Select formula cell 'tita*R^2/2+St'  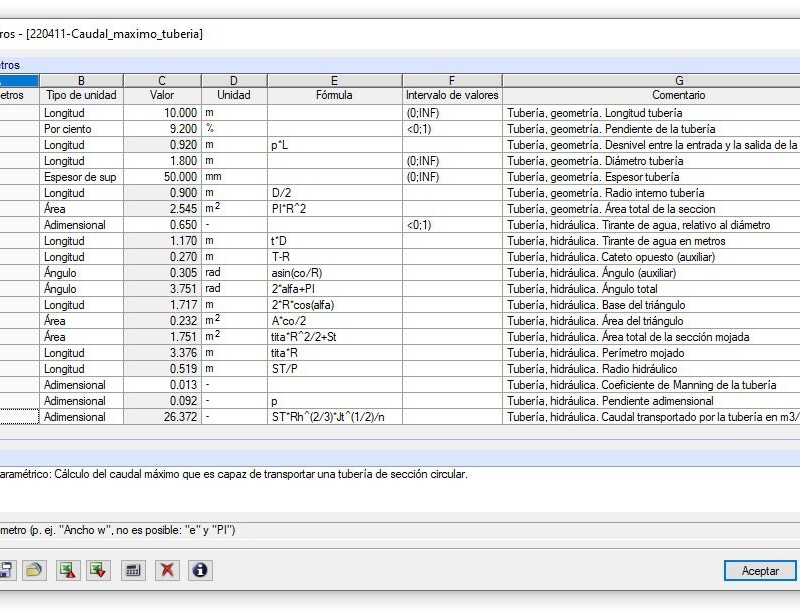[335, 337]
